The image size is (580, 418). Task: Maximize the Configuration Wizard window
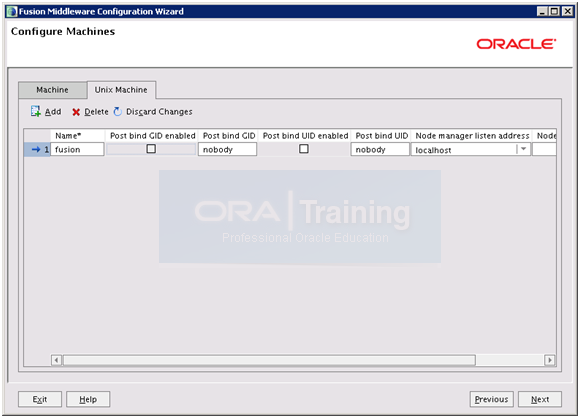coord(554,11)
